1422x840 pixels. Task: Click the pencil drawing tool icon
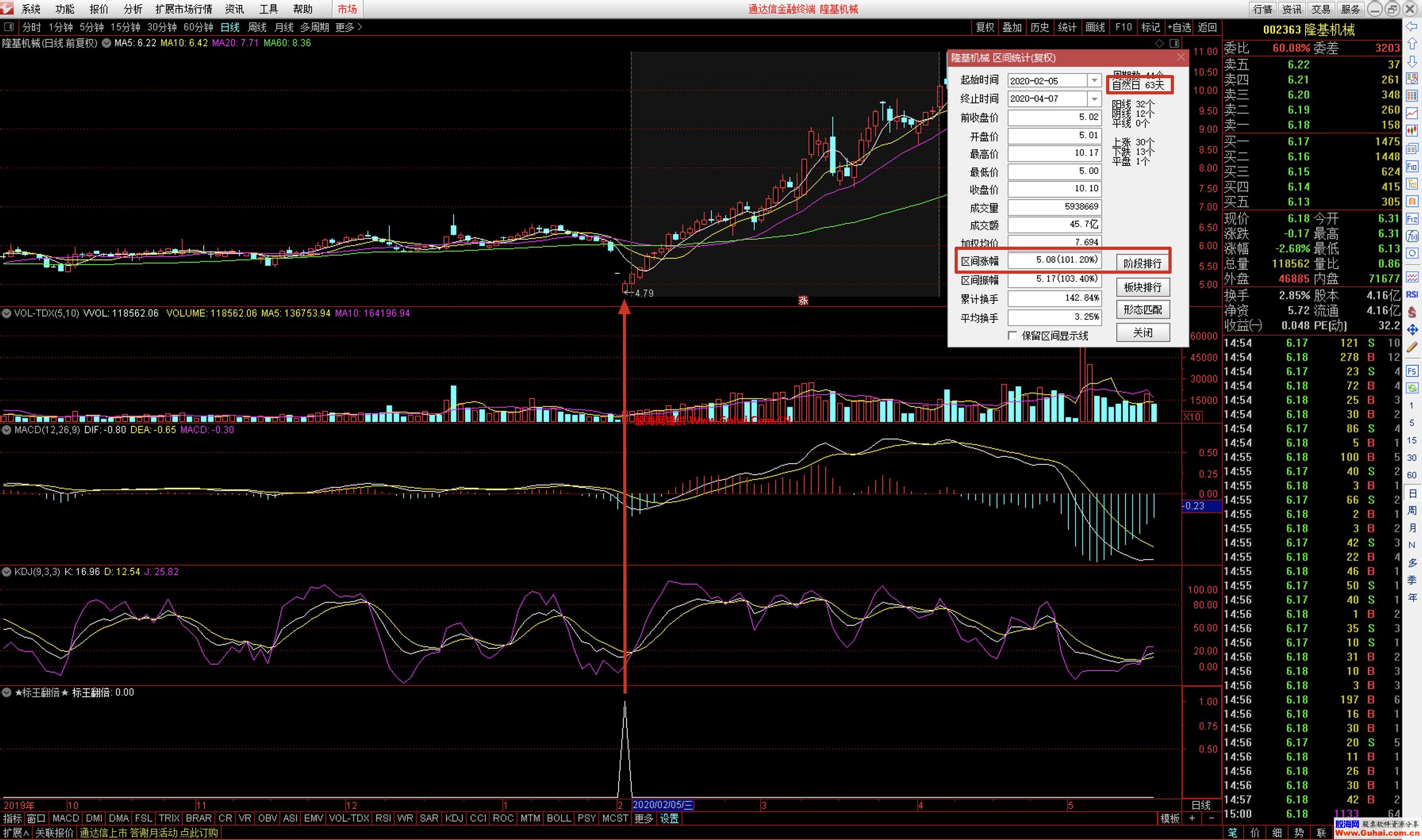pos(1412,347)
